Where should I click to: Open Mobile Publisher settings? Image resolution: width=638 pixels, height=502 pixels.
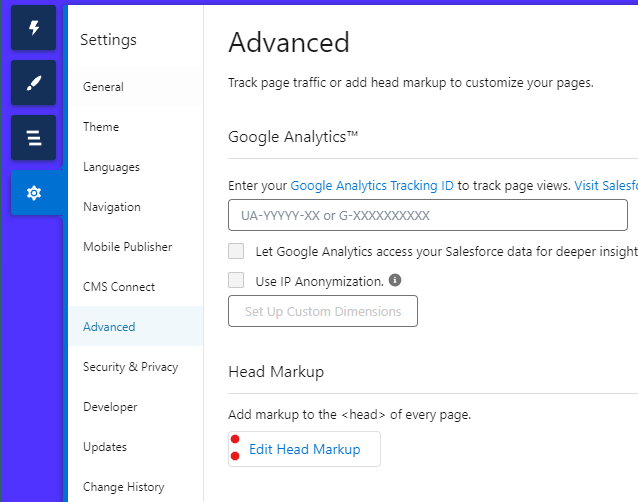[x=127, y=247]
